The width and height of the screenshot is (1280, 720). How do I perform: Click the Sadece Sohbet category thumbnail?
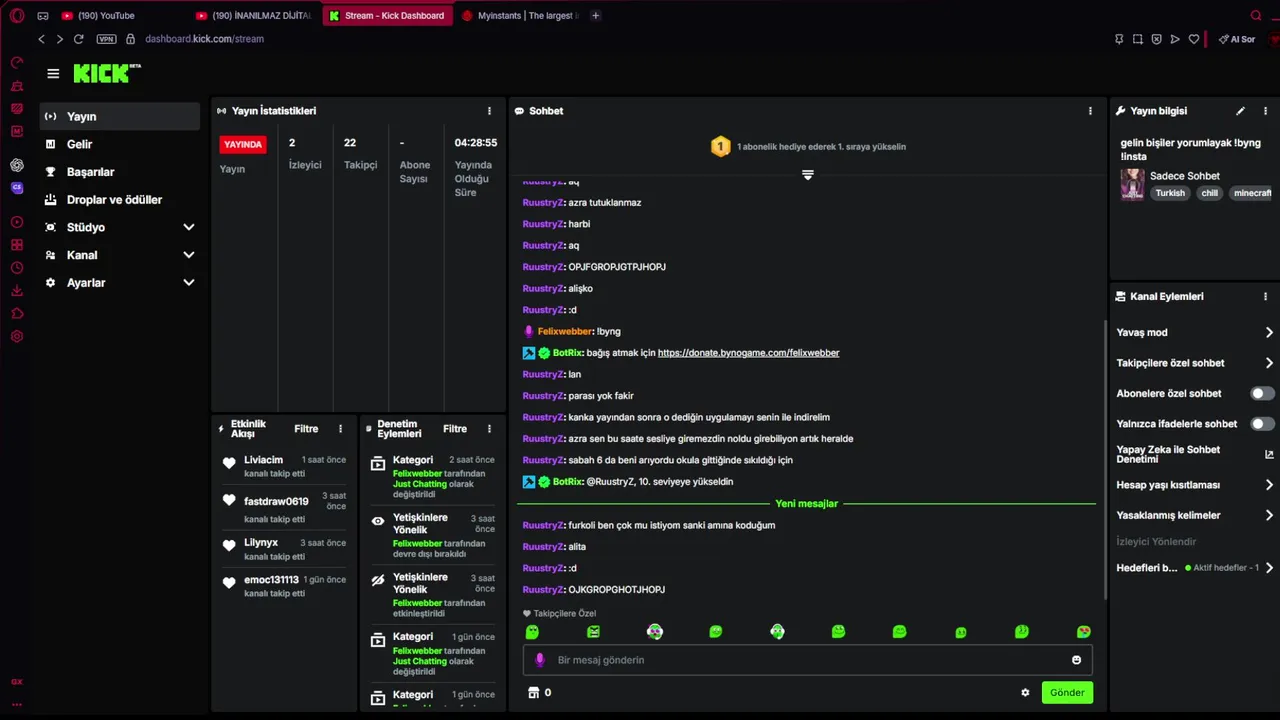(1132, 184)
